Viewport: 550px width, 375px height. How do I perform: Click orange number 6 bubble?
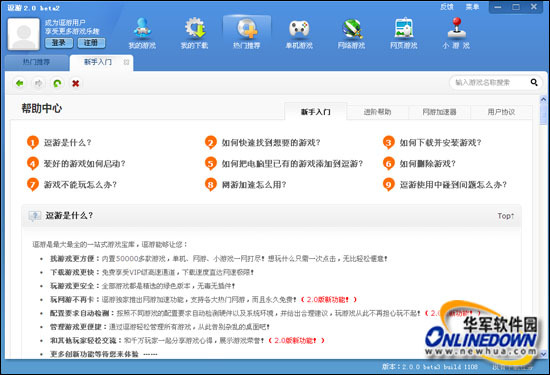389,163
